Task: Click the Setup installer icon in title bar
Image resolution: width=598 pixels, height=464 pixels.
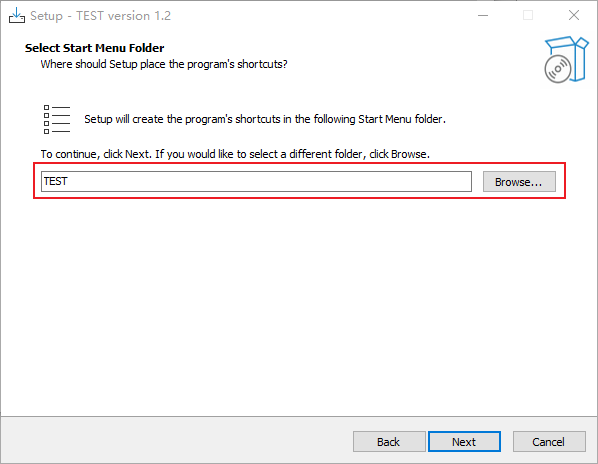Action: 17,15
